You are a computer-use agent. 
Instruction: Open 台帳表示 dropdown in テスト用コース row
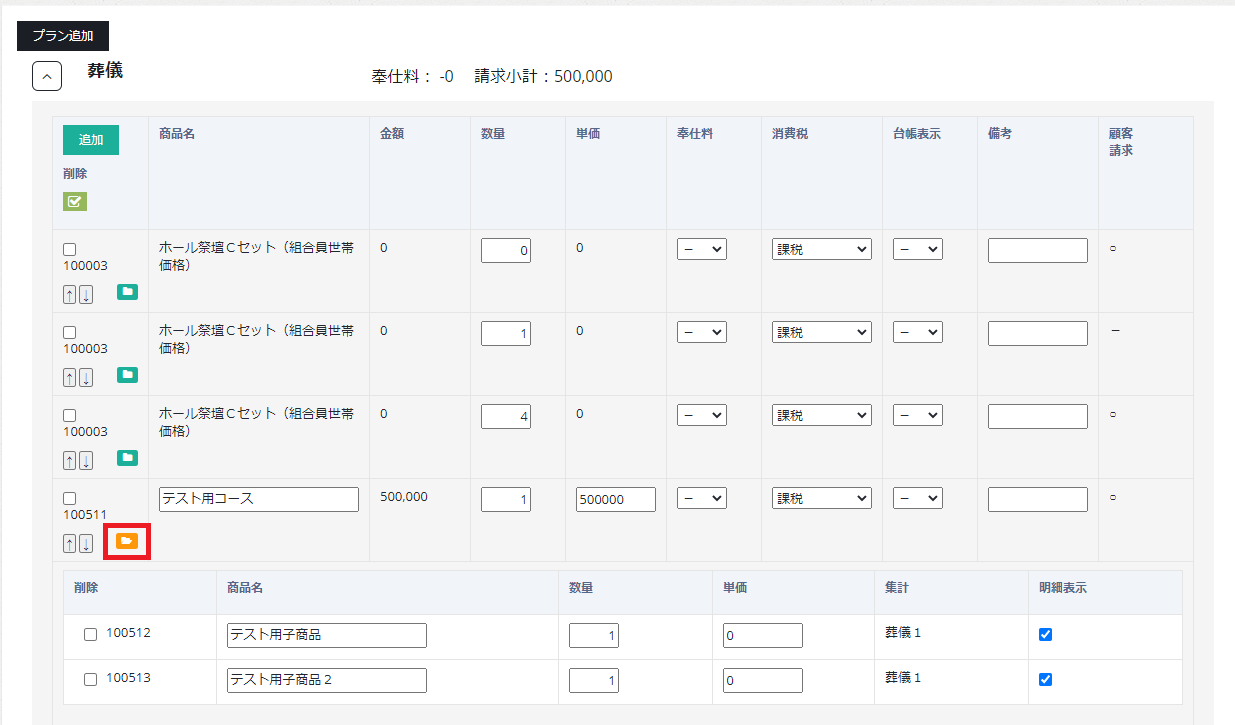[x=917, y=498]
